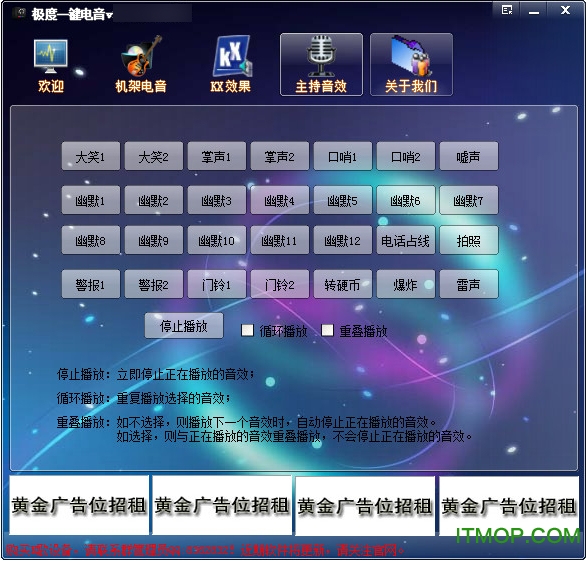This screenshot has width=586, height=561.
Task: Play the 门铃1 doorbell effect
Action: point(217,284)
